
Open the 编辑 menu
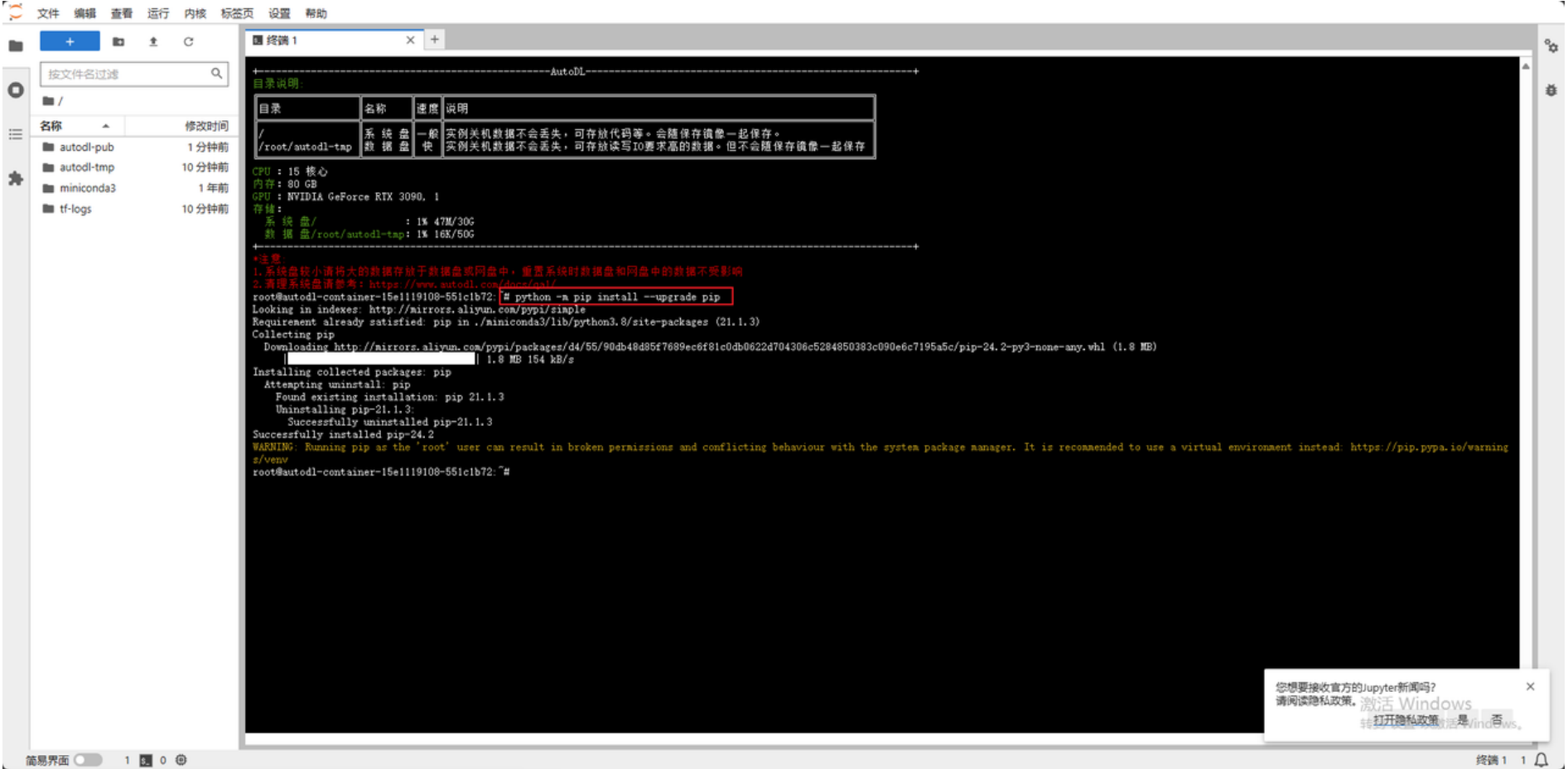84,13
